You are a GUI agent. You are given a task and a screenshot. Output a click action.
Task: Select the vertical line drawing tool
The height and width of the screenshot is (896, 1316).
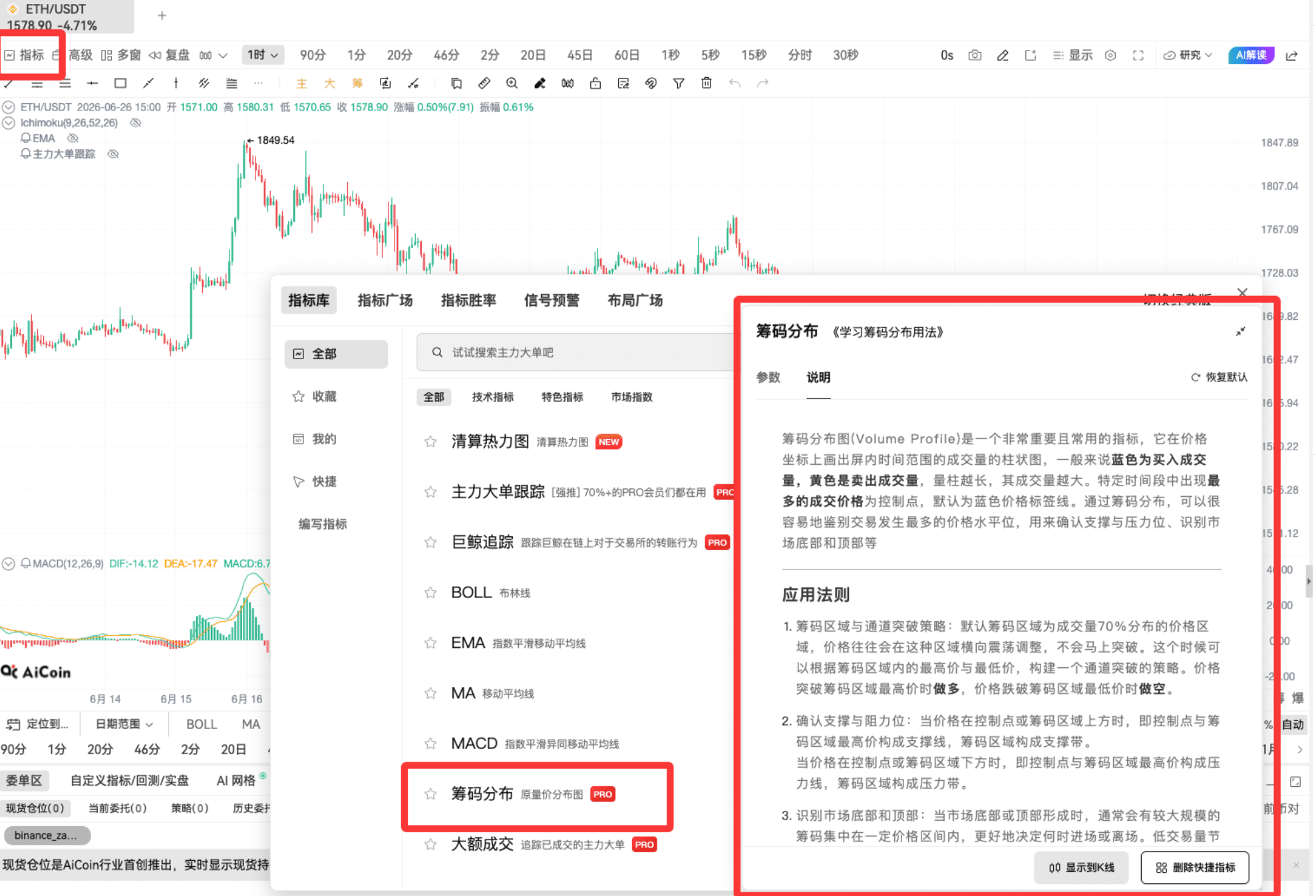click(x=176, y=83)
